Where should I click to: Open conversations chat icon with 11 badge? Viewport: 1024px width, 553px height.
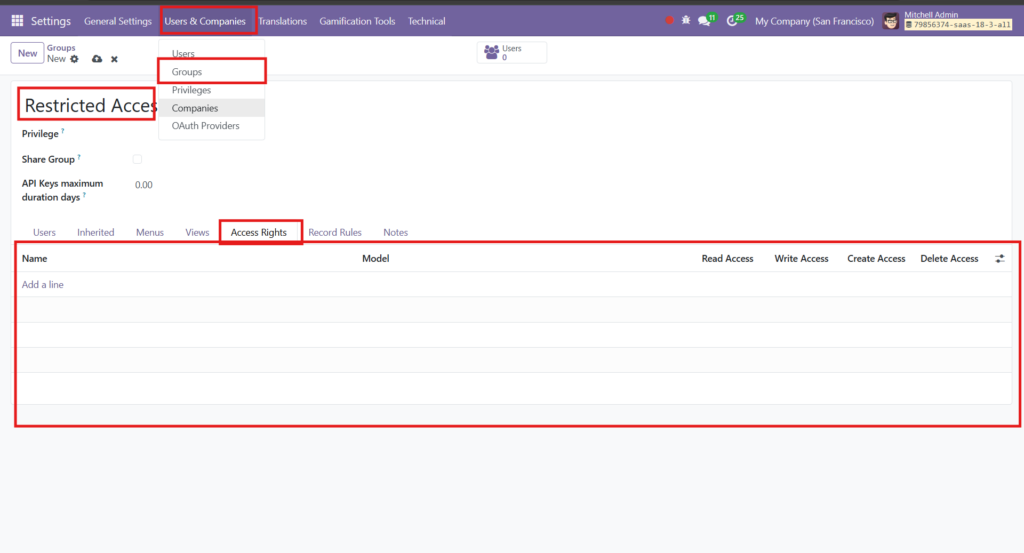coord(704,21)
